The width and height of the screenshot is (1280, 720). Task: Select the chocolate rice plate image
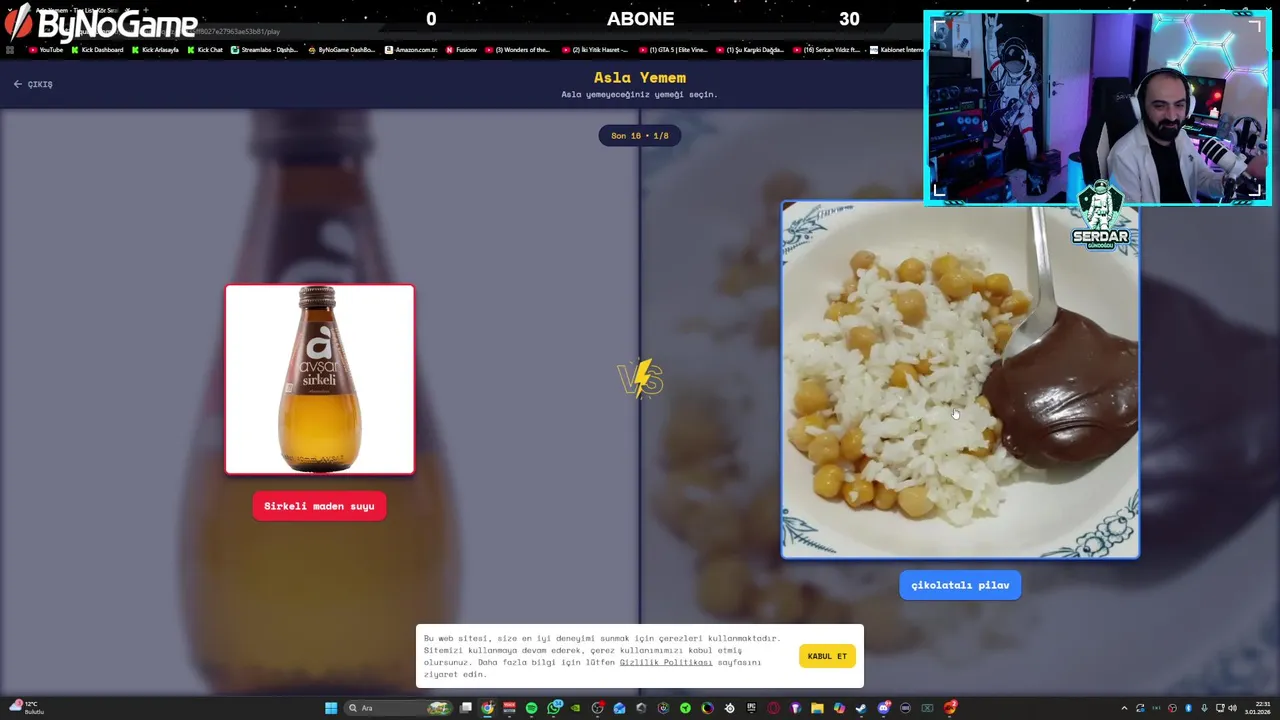coord(960,380)
